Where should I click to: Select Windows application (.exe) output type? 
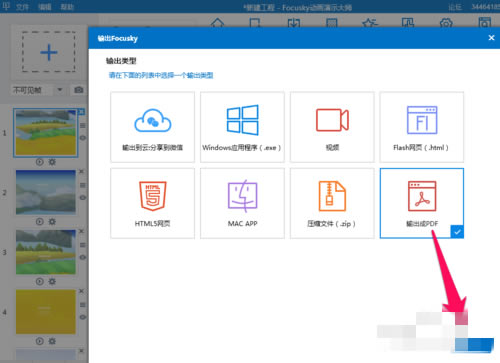coord(242,127)
